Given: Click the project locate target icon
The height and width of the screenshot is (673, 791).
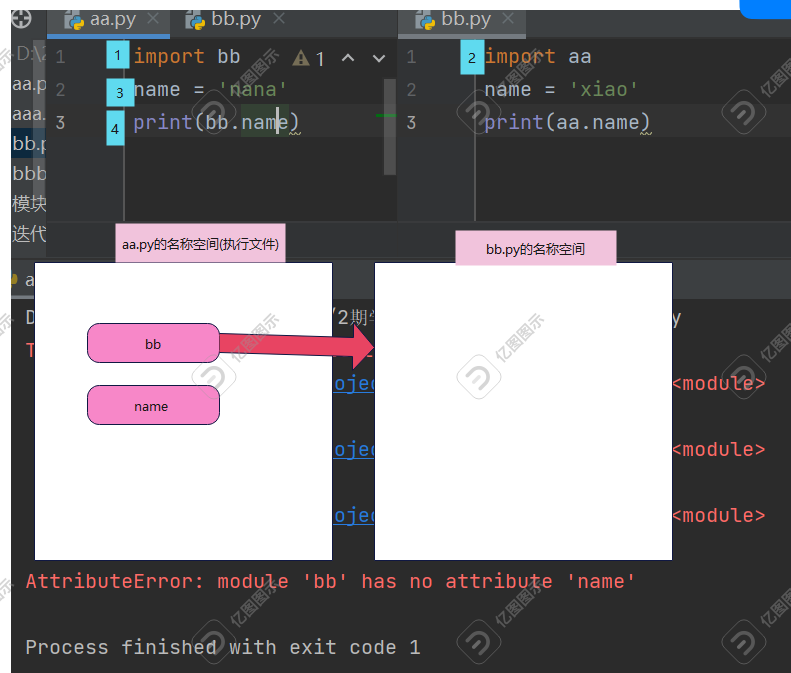Looking at the screenshot, I should pos(22,19).
